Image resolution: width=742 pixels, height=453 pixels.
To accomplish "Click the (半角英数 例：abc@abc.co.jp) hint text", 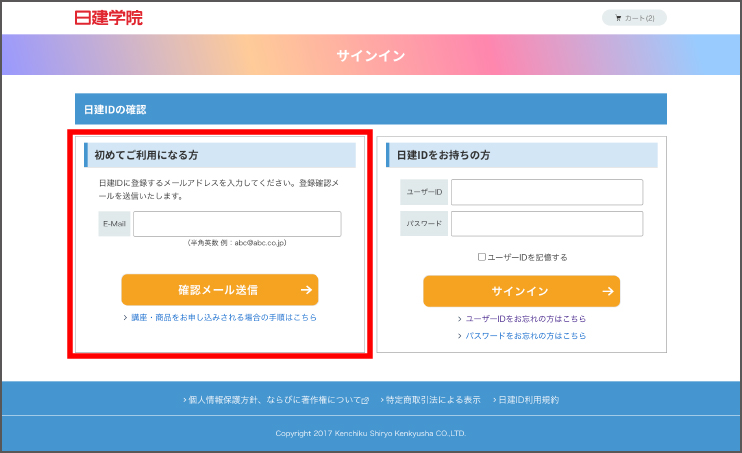I will [237, 243].
